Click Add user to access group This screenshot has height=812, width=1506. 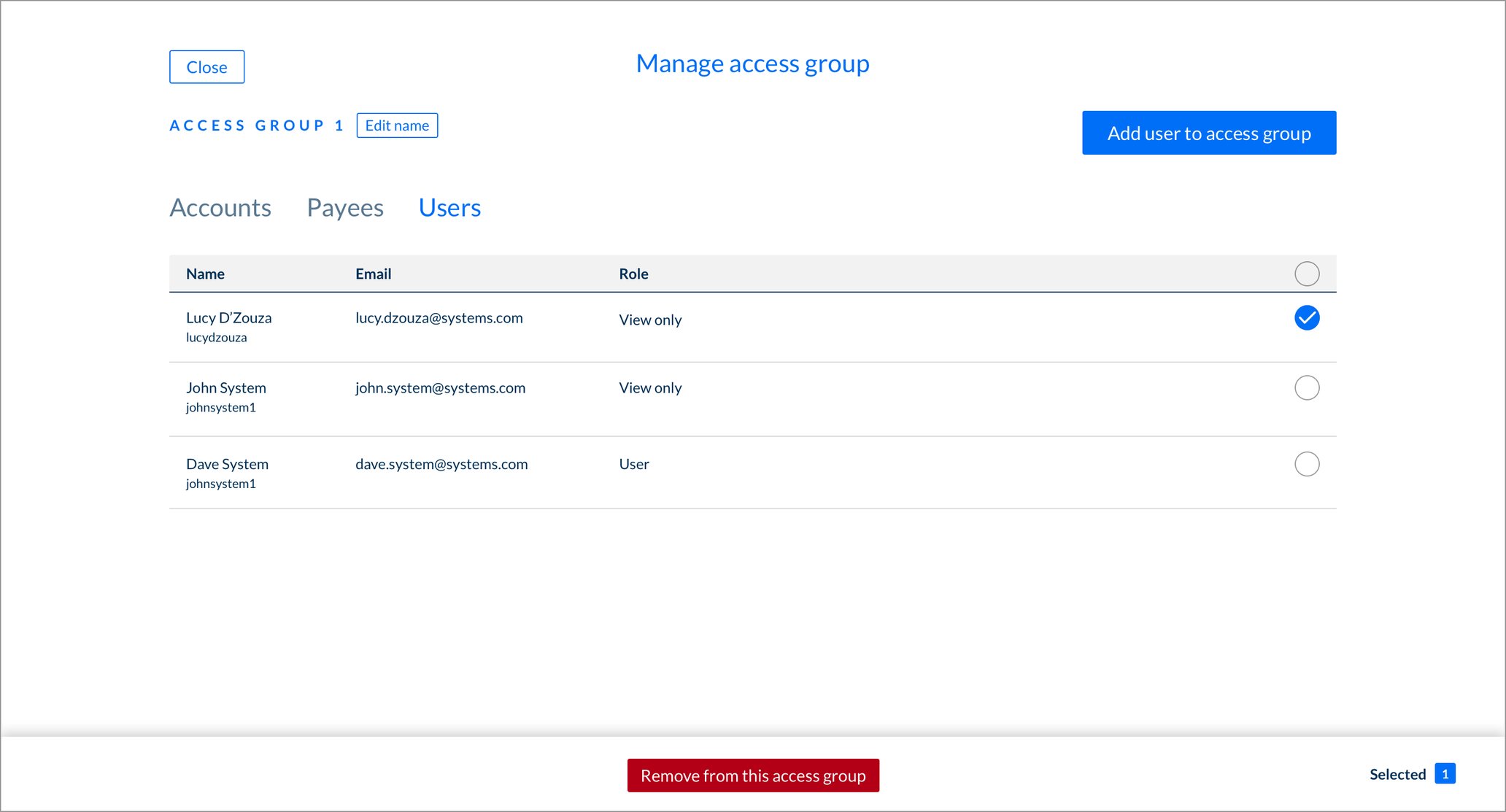click(x=1209, y=133)
